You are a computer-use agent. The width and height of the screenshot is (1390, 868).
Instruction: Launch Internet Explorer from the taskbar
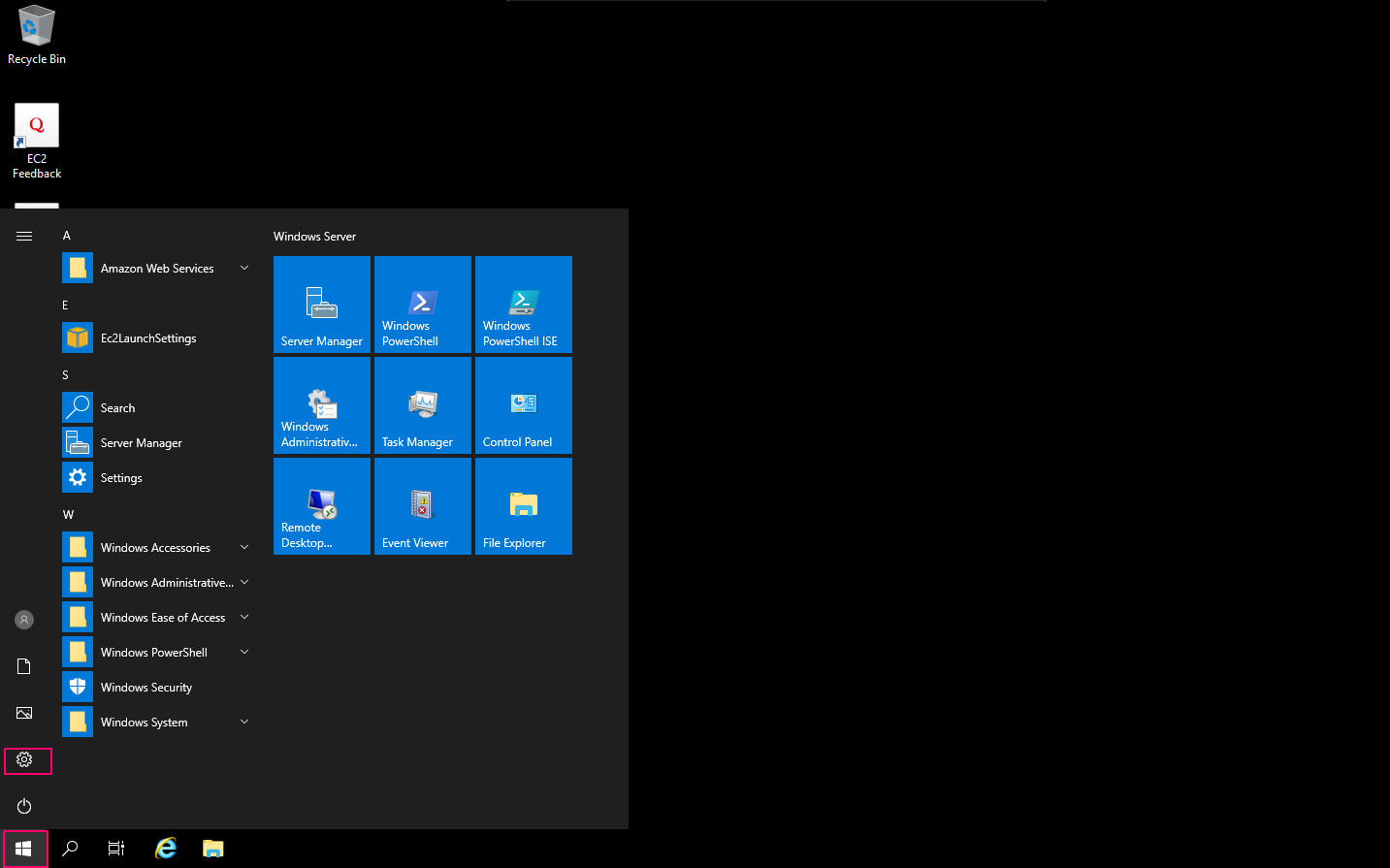pyautogui.click(x=166, y=849)
